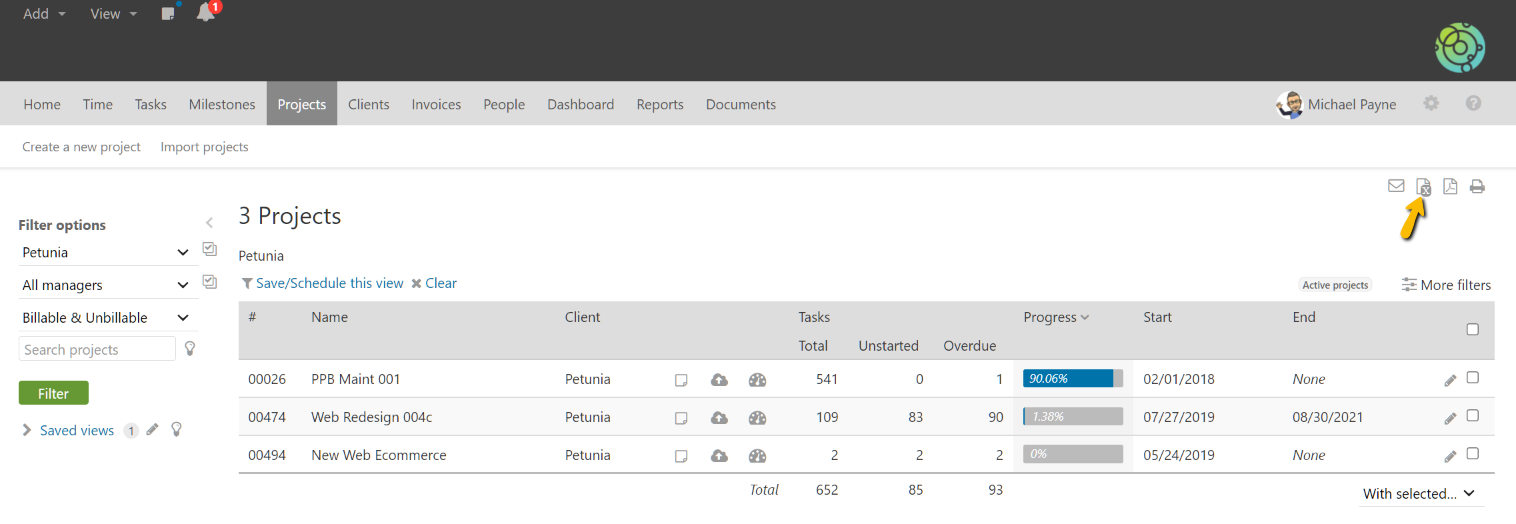Toggle the select-all checkbox in table header
Image resolution: width=1516 pixels, height=524 pixels.
pos(1472,329)
